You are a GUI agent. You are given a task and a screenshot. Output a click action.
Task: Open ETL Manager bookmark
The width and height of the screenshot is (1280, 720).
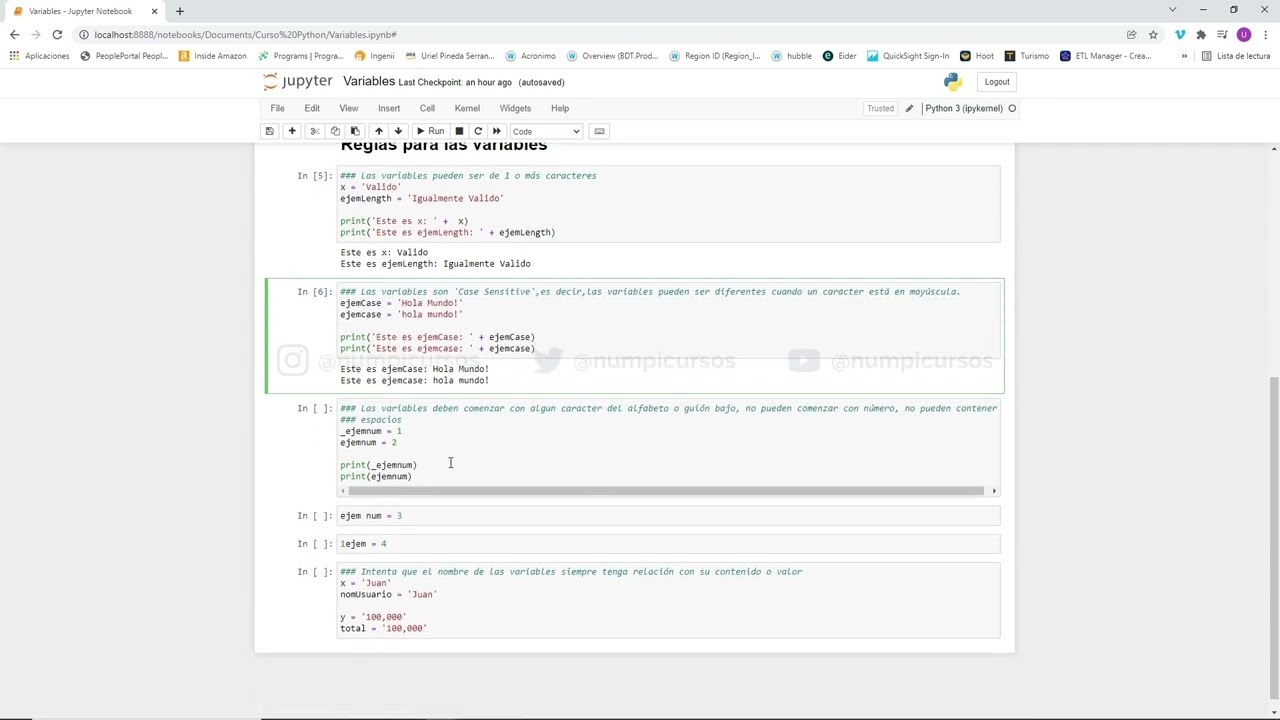pyautogui.click(x=1105, y=56)
